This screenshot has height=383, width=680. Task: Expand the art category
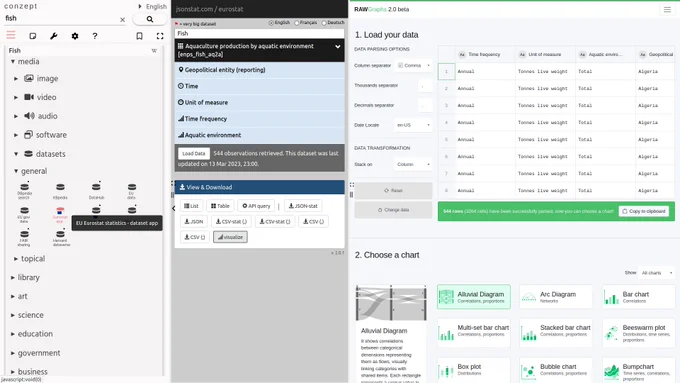tap(13, 296)
